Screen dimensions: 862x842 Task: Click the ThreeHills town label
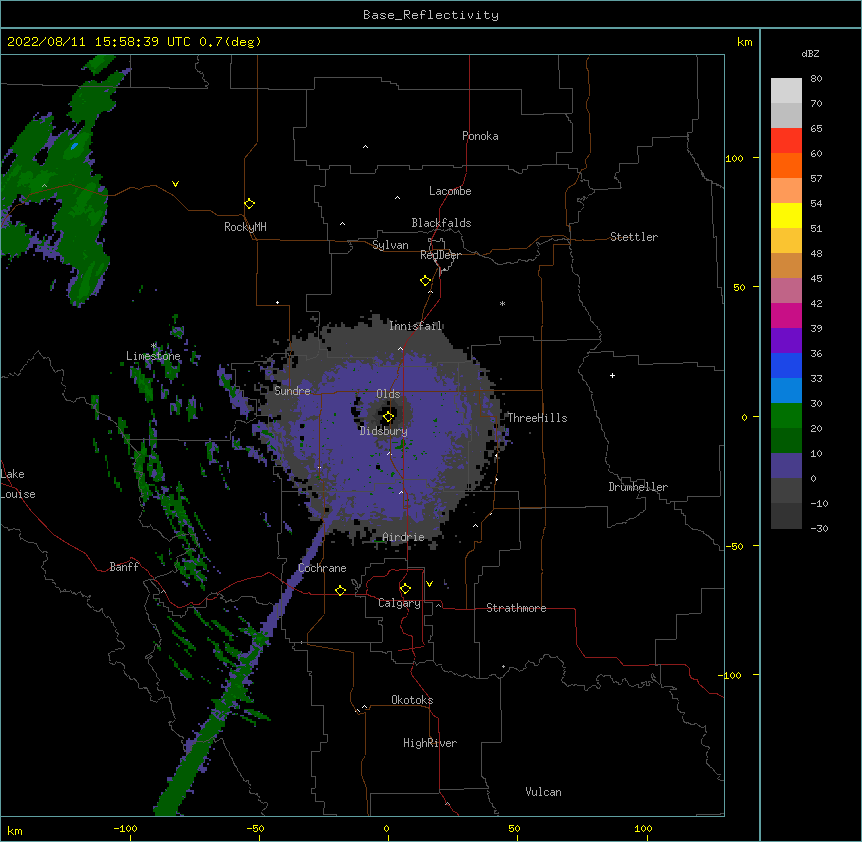point(537,418)
